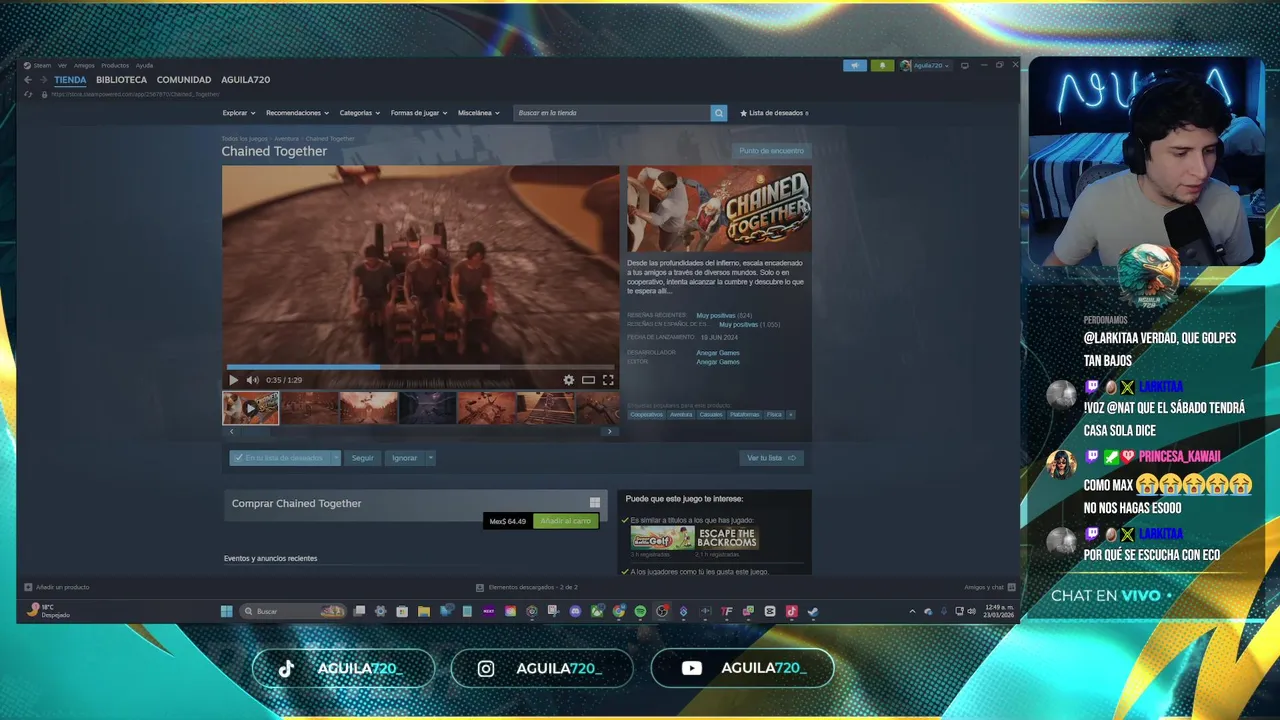The width and height of the screenshot is (1280, 720).
Task: Go forward with the Steam forward arrow
Action: point(43,80)
